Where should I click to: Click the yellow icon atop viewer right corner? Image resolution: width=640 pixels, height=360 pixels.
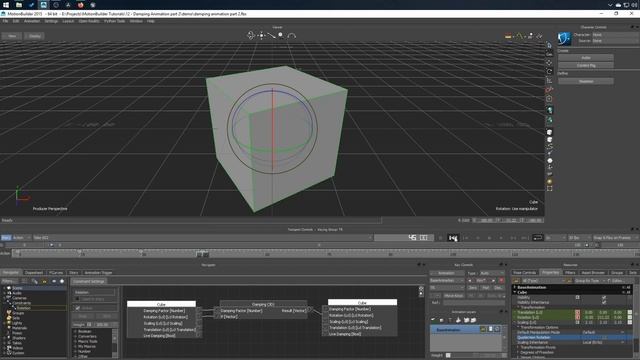[508, 36]
